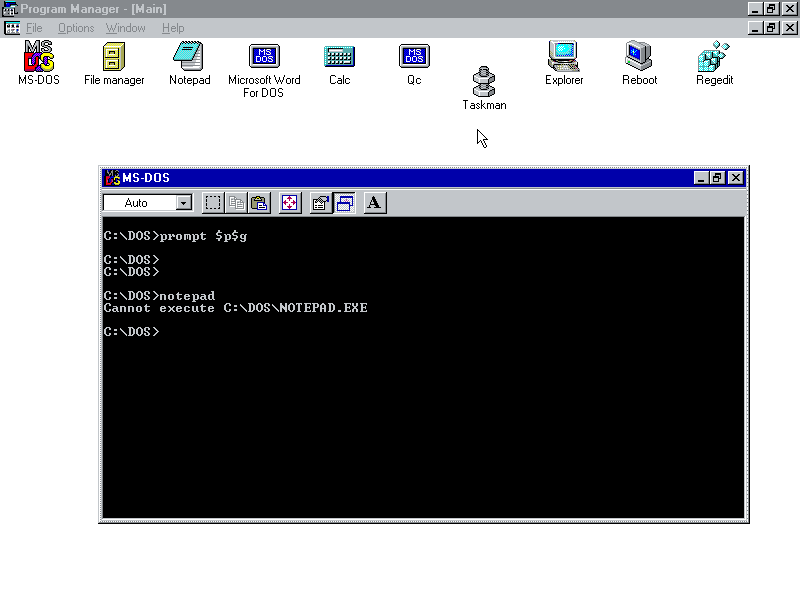
Task: Open the Auto font size dropdown
Action: coord(183,203)
